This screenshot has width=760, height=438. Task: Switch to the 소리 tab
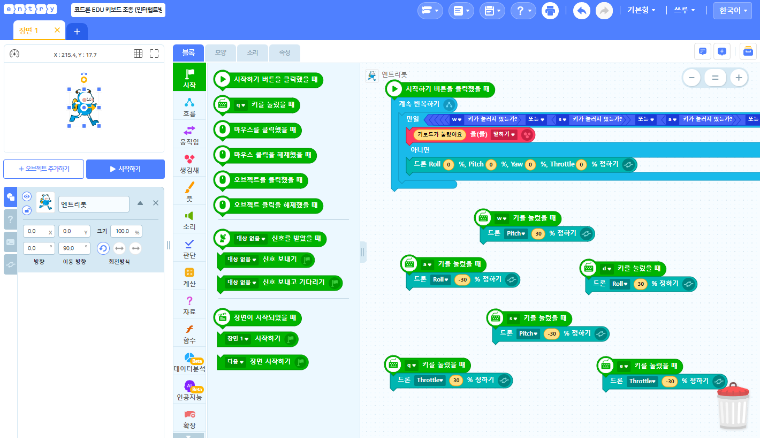coord(252,52)
